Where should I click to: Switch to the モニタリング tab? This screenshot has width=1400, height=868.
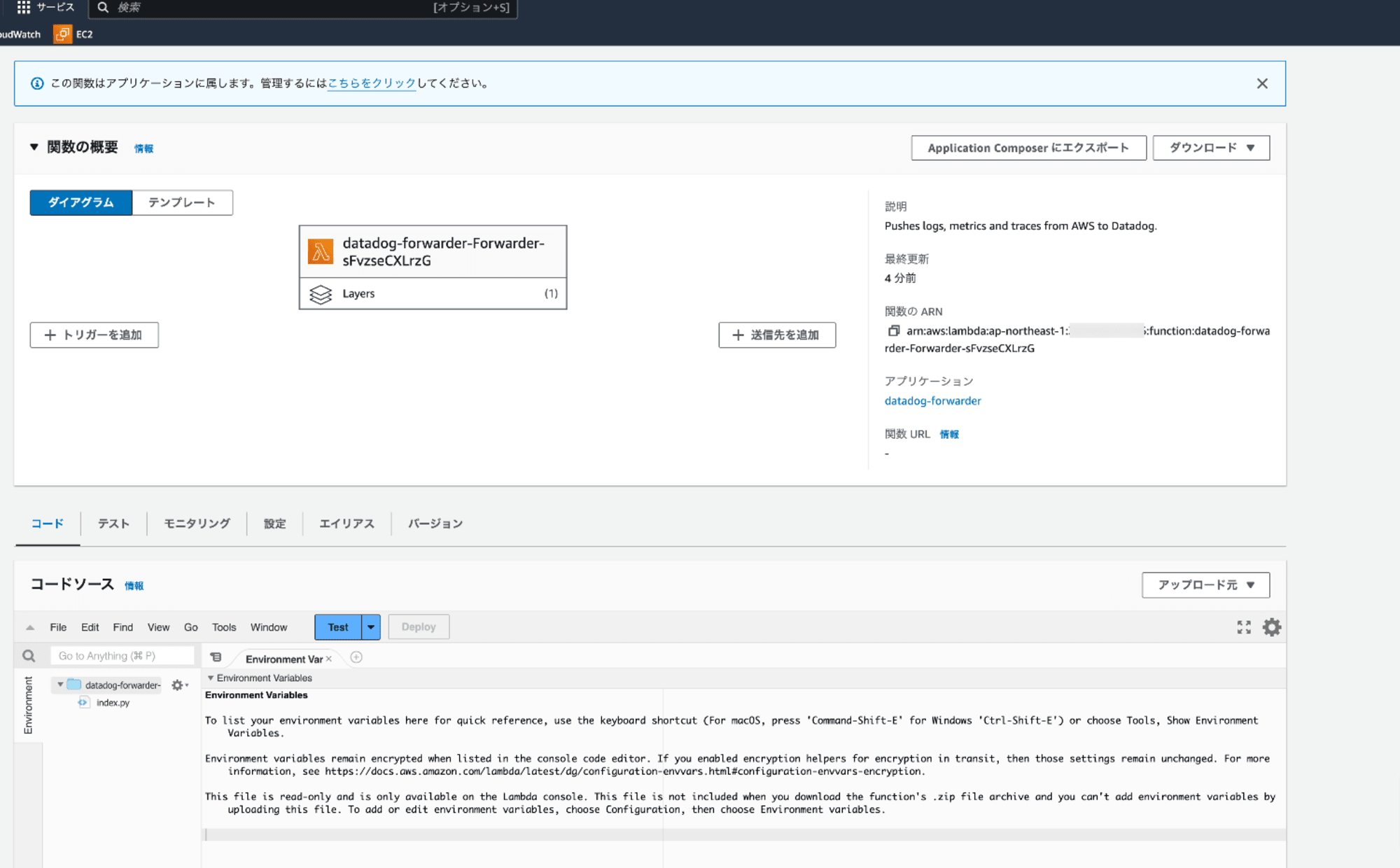point(195,522)
